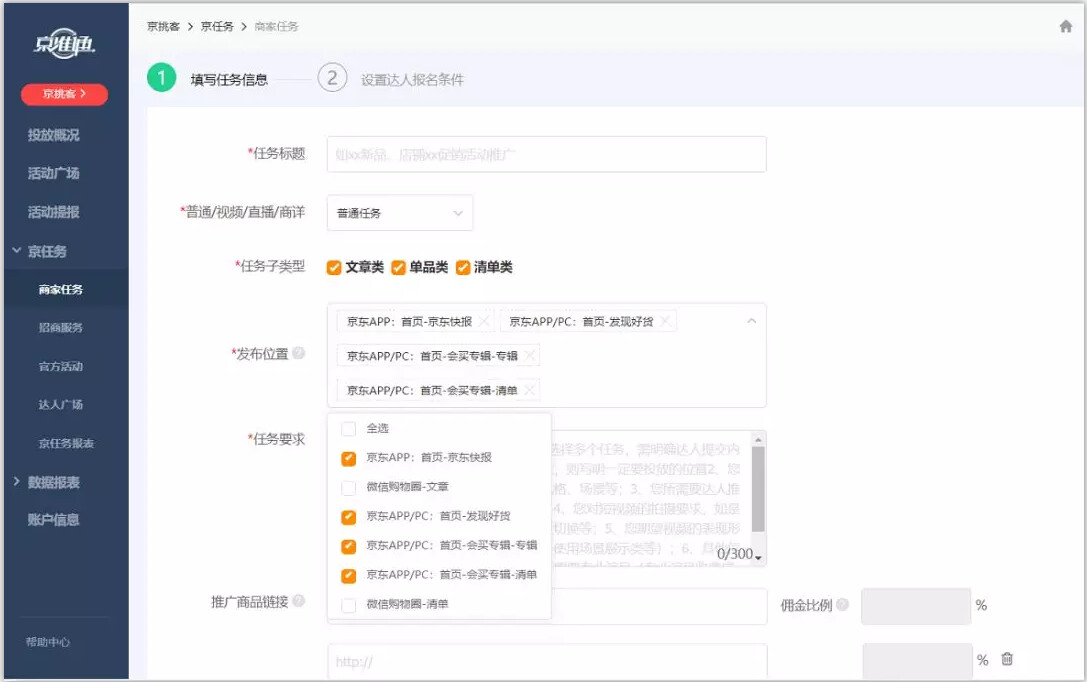Expand the 数据报表 sidebar section
This screenshot has width=1087, height=682.
coord(17,481)
